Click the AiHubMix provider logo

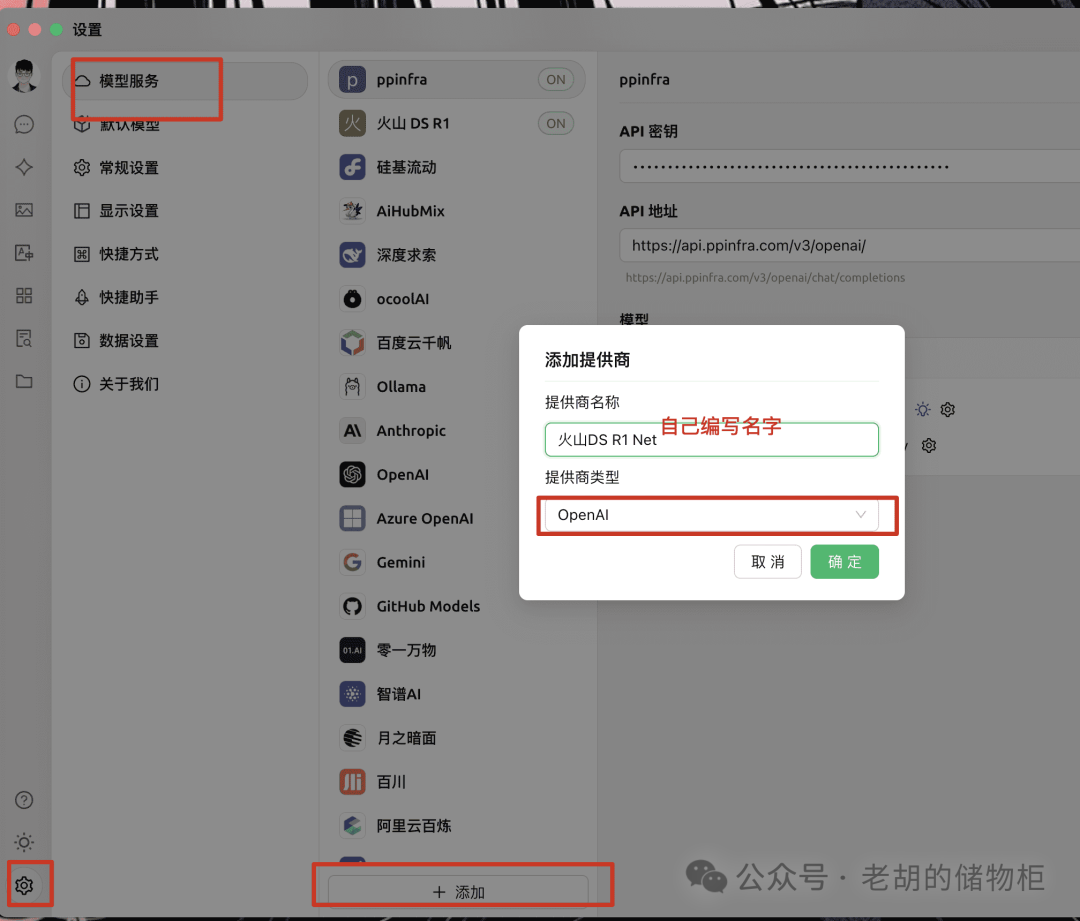click(x=352, y=211)
